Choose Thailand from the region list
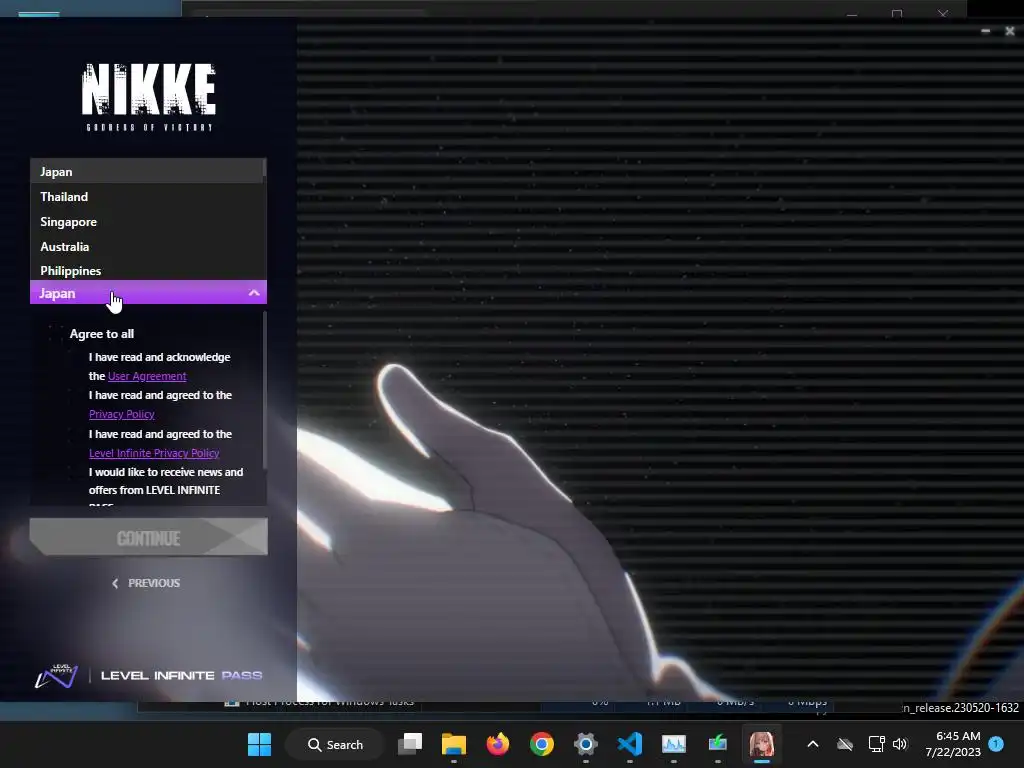The width and height of the screenshot is (1024, 768). 146,197
